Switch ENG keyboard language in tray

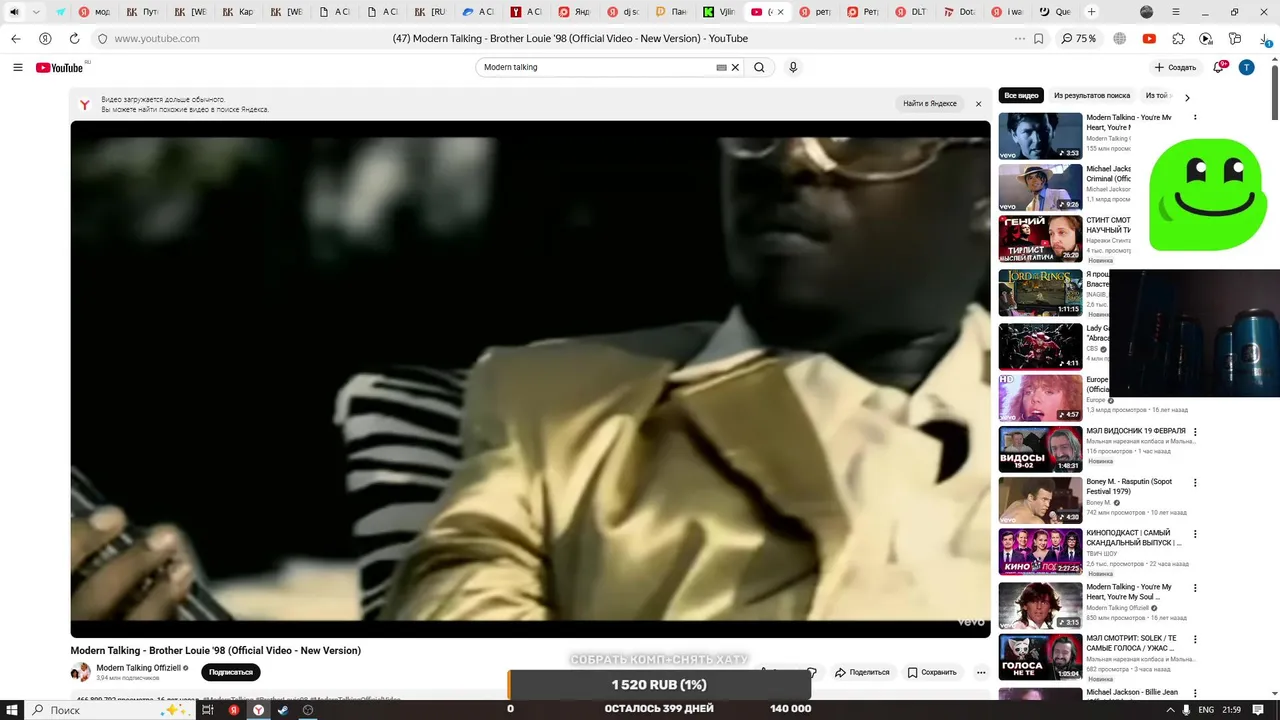coord(1207,709)
